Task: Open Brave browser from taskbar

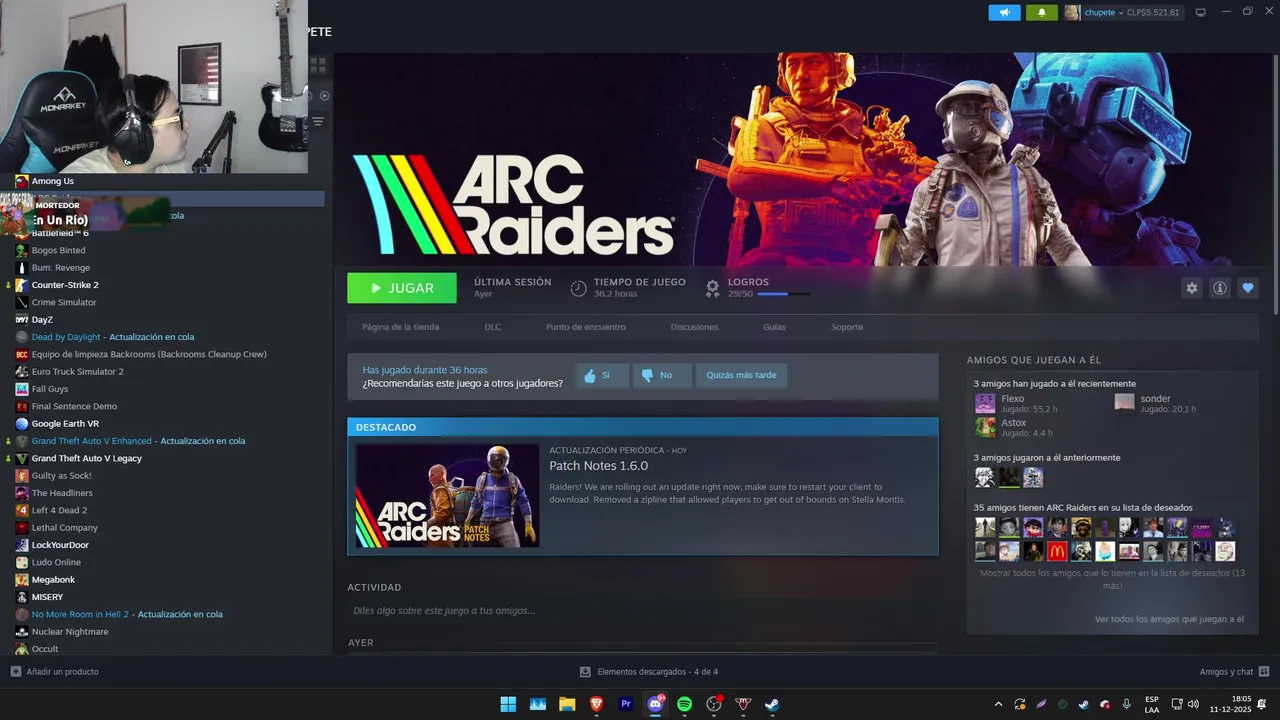Action: click(597, 704)
